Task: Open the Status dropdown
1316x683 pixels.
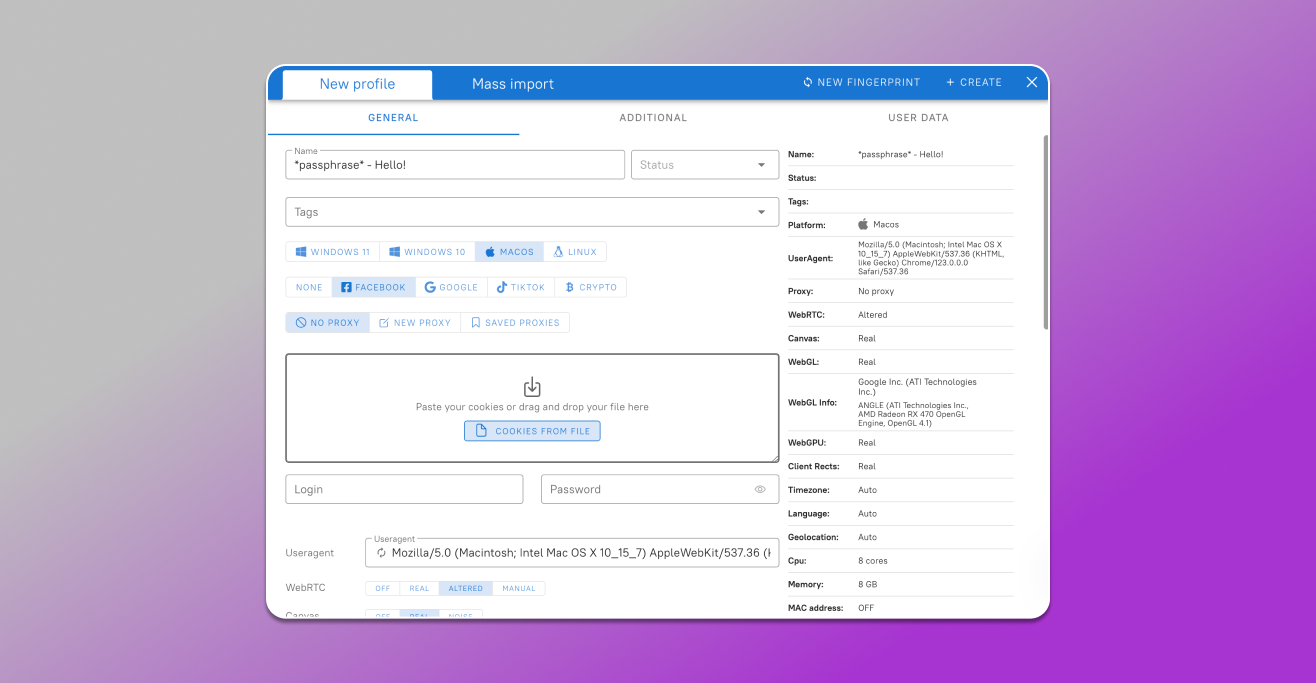Action: [x=705, y=164]
